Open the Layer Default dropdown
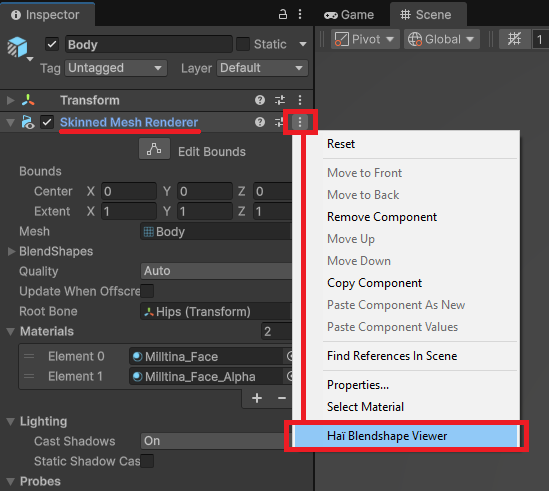The image size is (549, 491). tap(262, 68)
